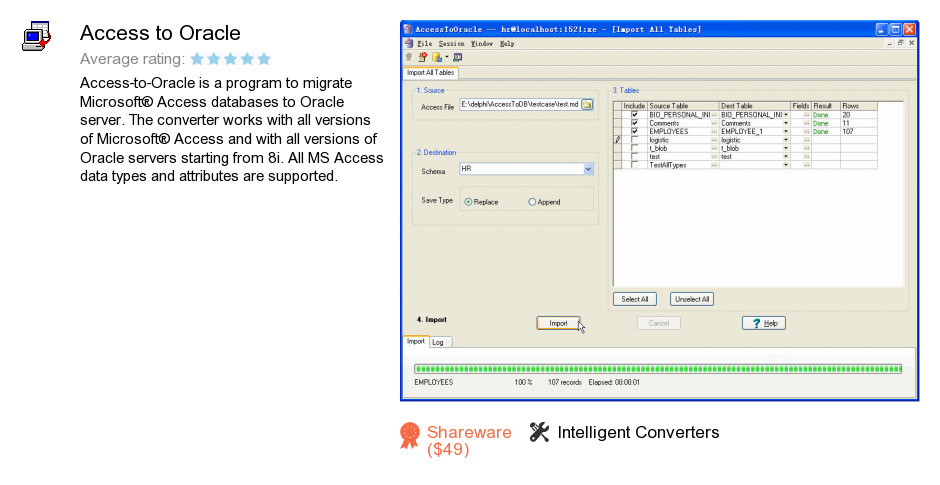The image size is (940, 485).
Task: Click ellipsis button next to source EMPLOYEES
Action: [714, 131]
